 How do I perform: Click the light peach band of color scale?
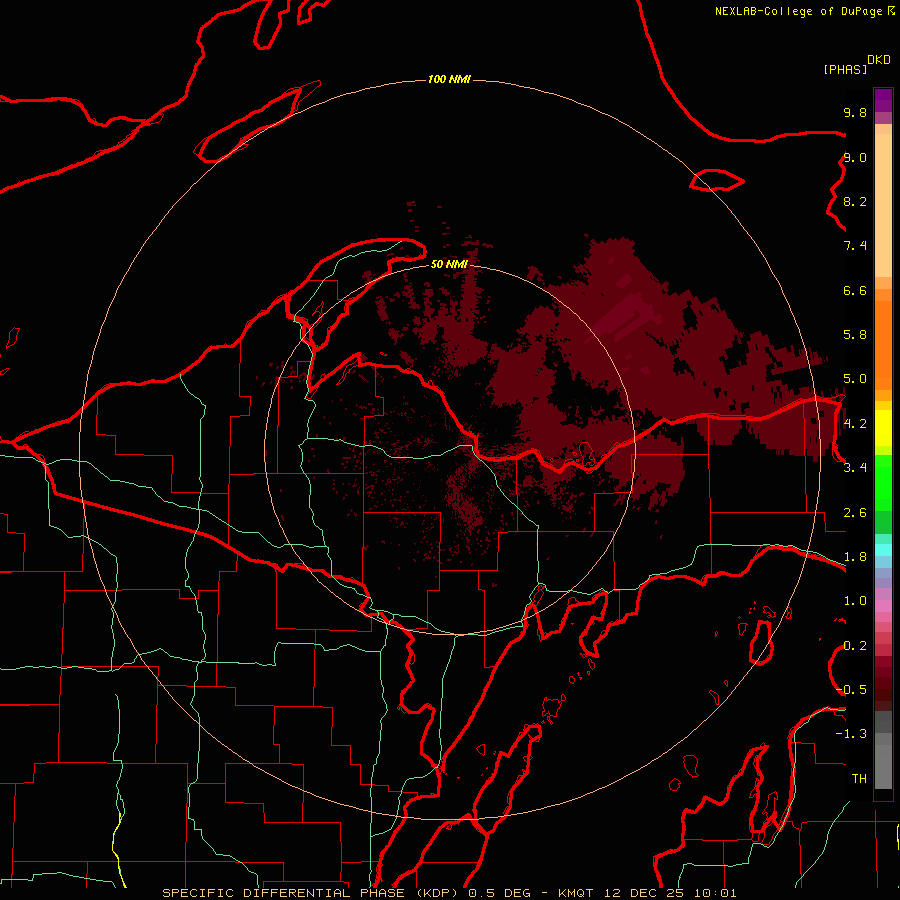(x=883, y=205)
